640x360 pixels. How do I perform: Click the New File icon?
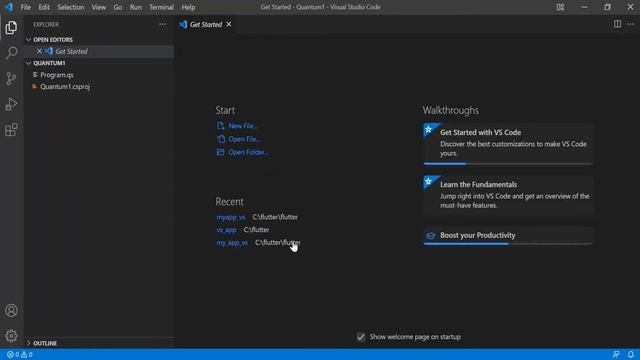point(220,126)
